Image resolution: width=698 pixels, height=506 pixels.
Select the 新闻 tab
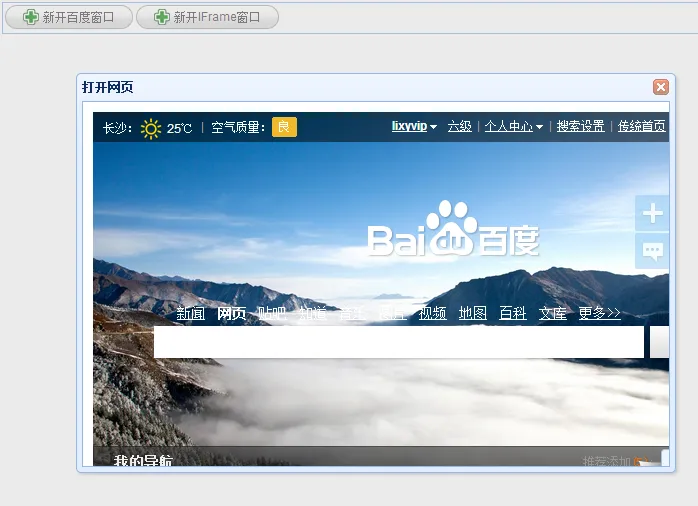pos(191,313)
